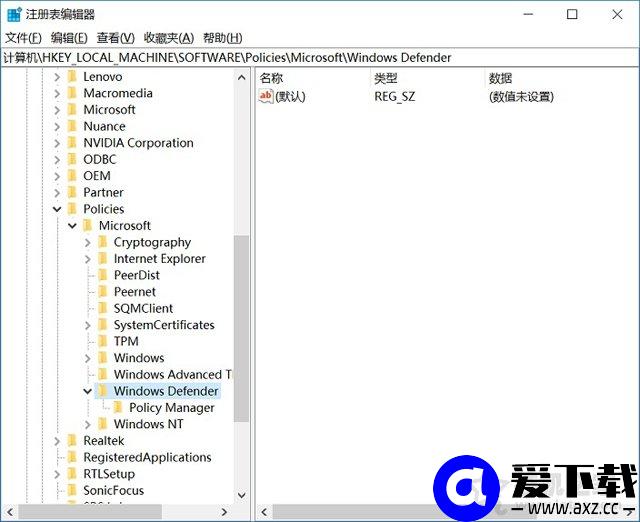The height and width of the screenshot is (522, 640).
Task: Select the Policies folder icon
Action: coord(72,209)
